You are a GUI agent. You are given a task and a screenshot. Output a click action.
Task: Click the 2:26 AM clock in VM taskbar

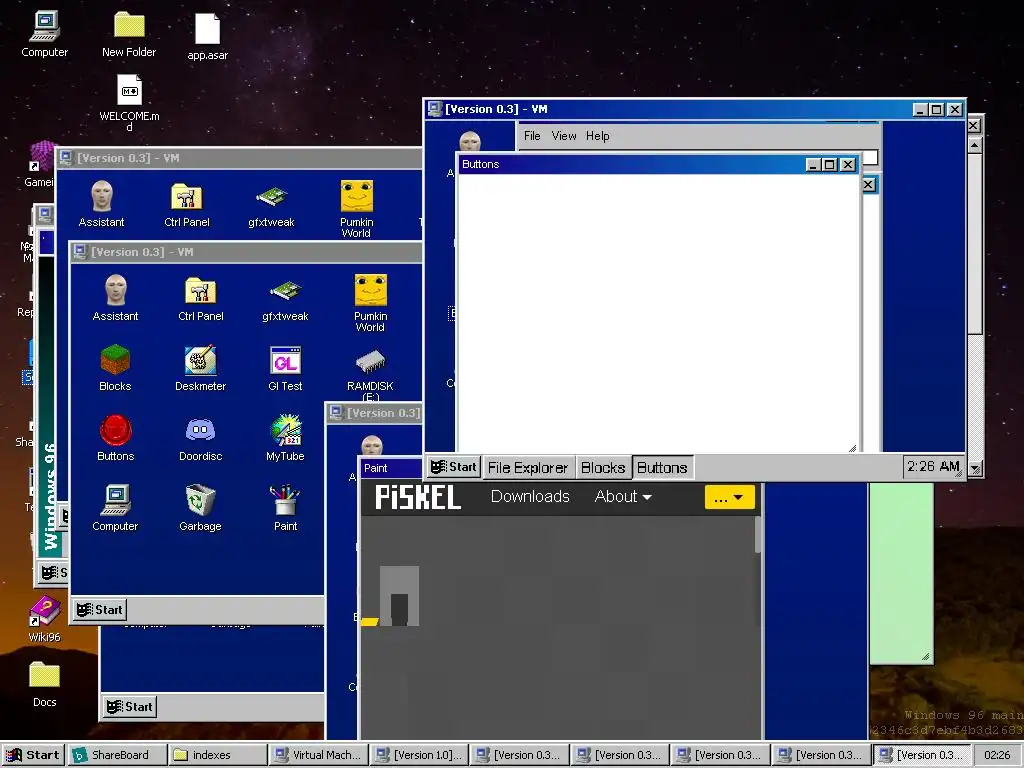933,466
